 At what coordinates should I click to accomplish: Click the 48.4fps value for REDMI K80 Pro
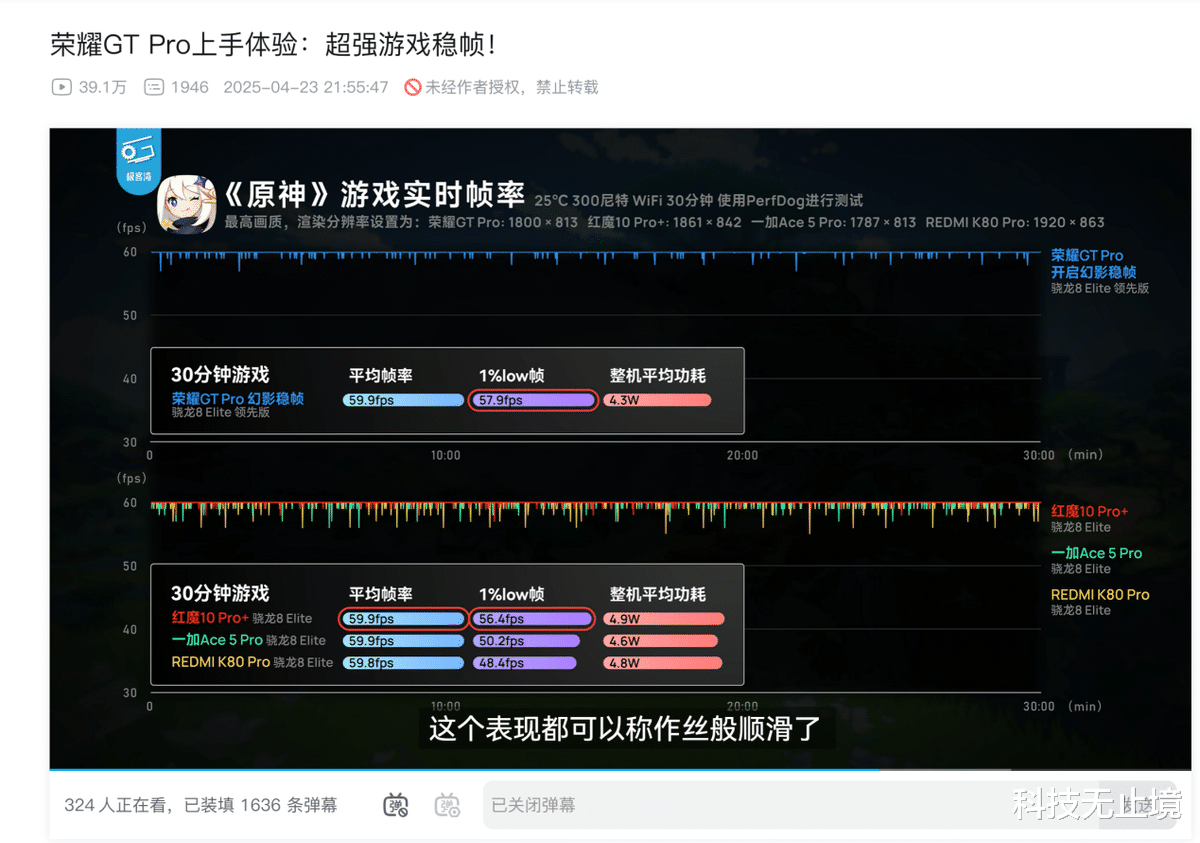(525, 663)
